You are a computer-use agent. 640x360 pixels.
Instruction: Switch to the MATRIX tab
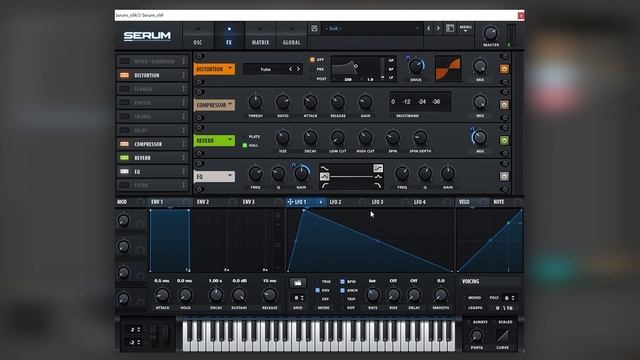[x=260, y=36]
